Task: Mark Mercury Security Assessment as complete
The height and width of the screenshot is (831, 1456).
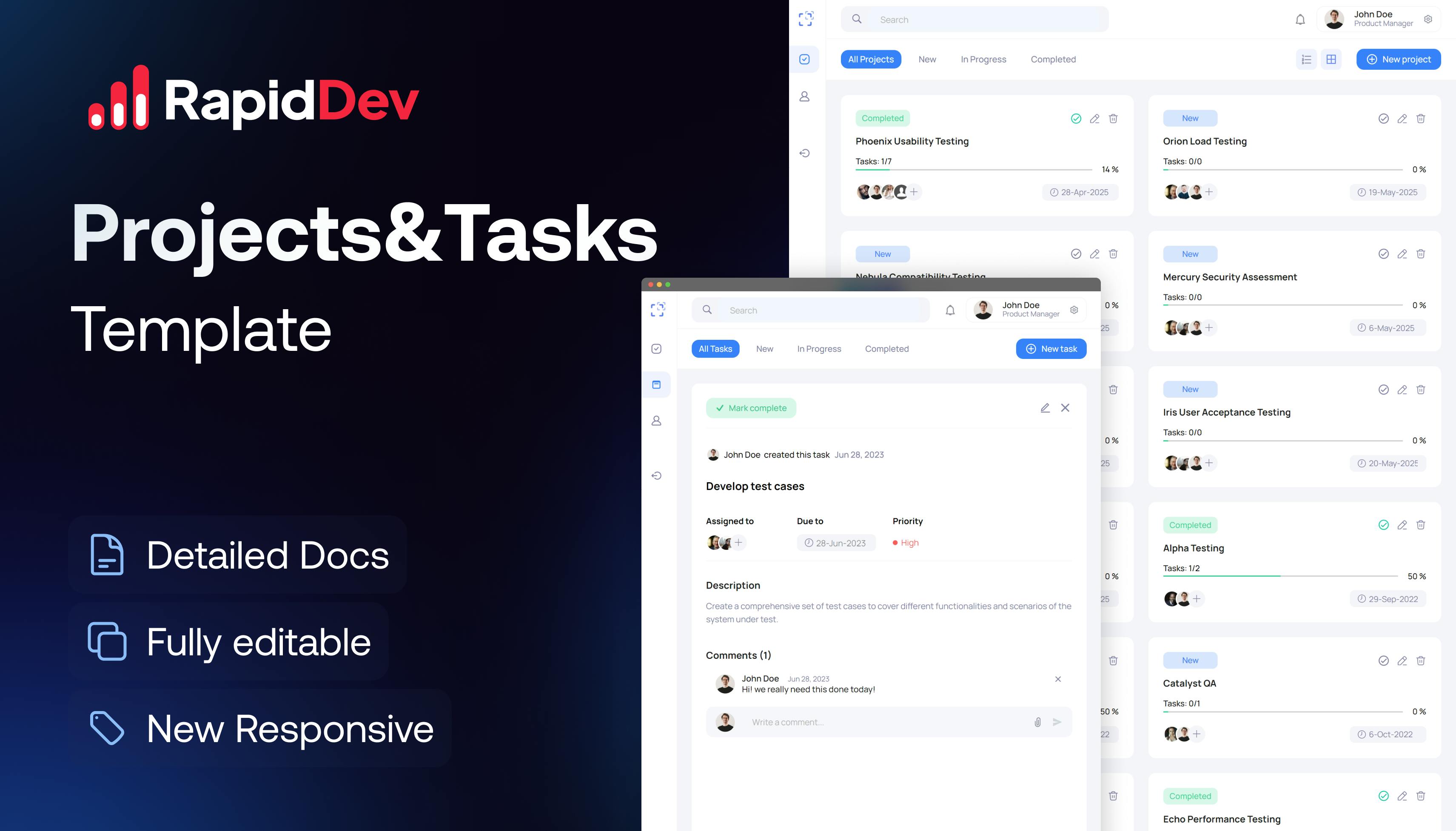Action: (1383, 253)
